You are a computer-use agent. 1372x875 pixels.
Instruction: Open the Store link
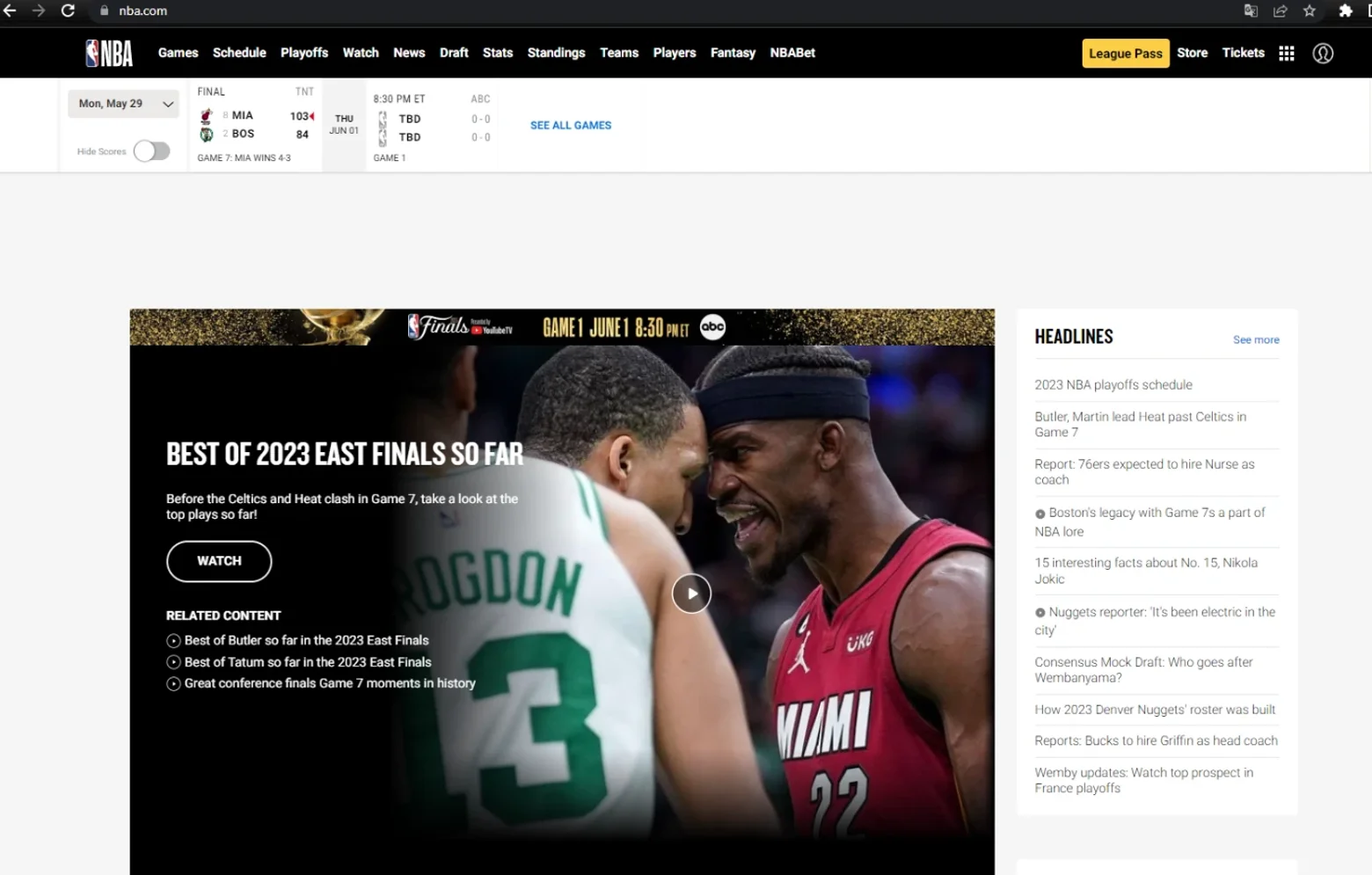(1193, 53)
